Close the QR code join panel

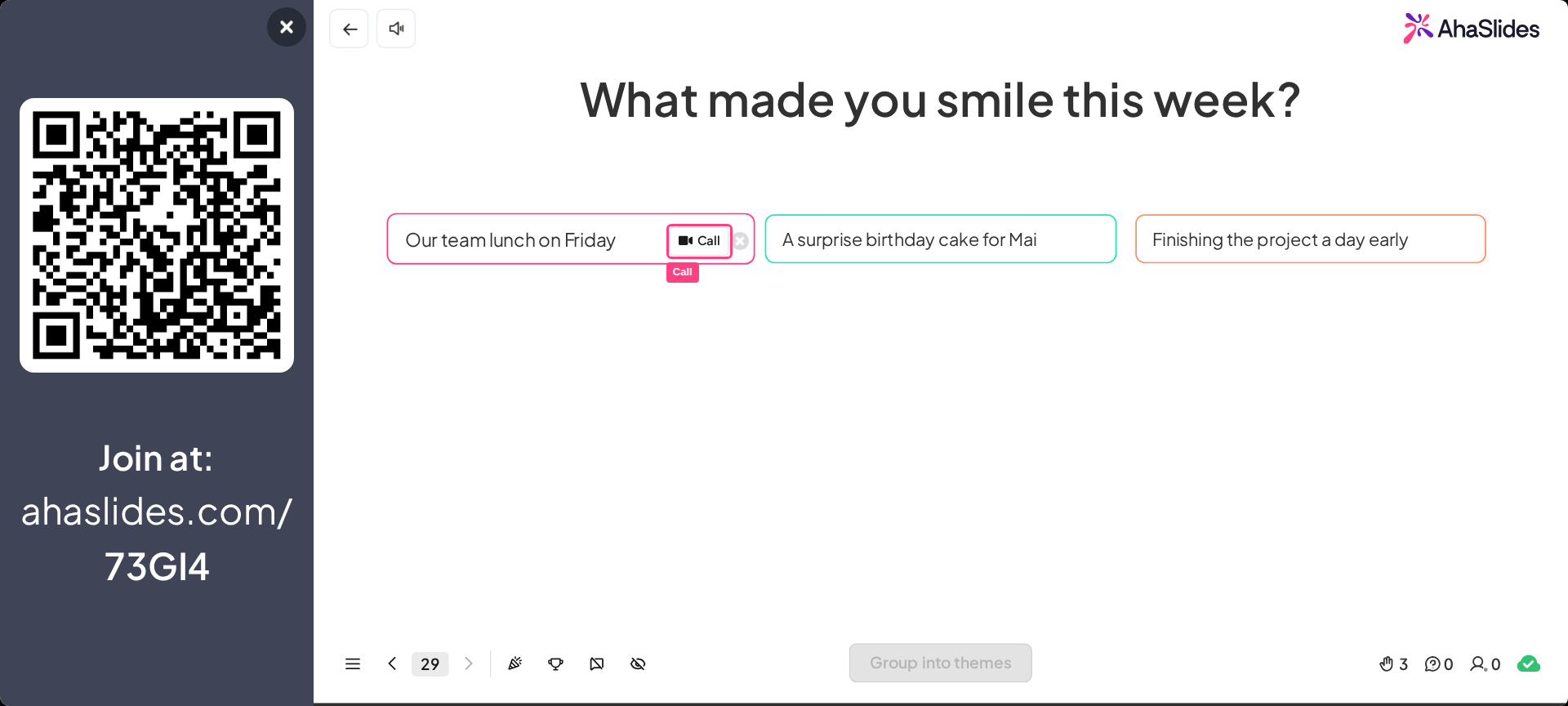(x=287, y=27)
